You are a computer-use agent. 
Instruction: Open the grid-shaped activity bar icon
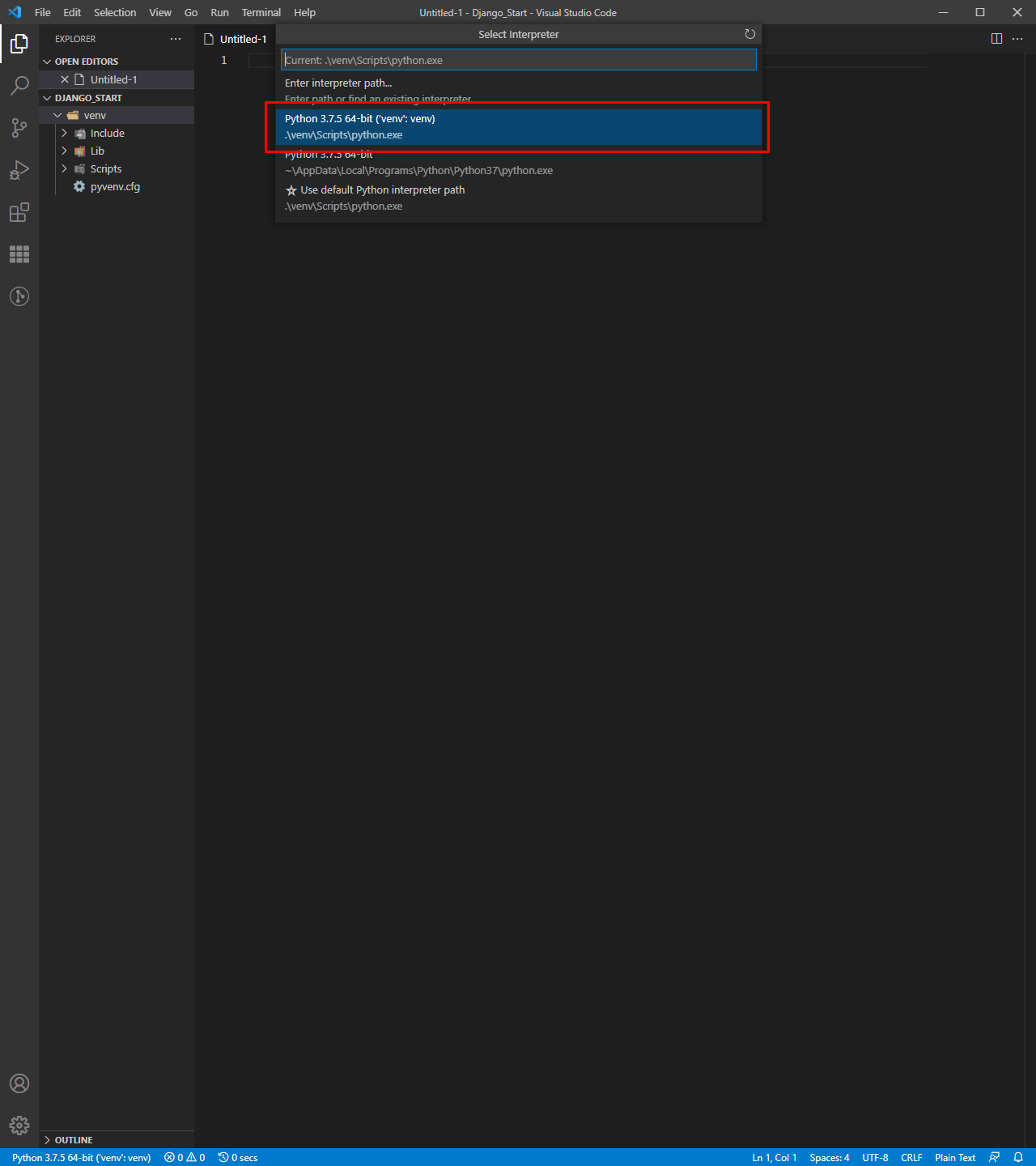tap(19, 254)
